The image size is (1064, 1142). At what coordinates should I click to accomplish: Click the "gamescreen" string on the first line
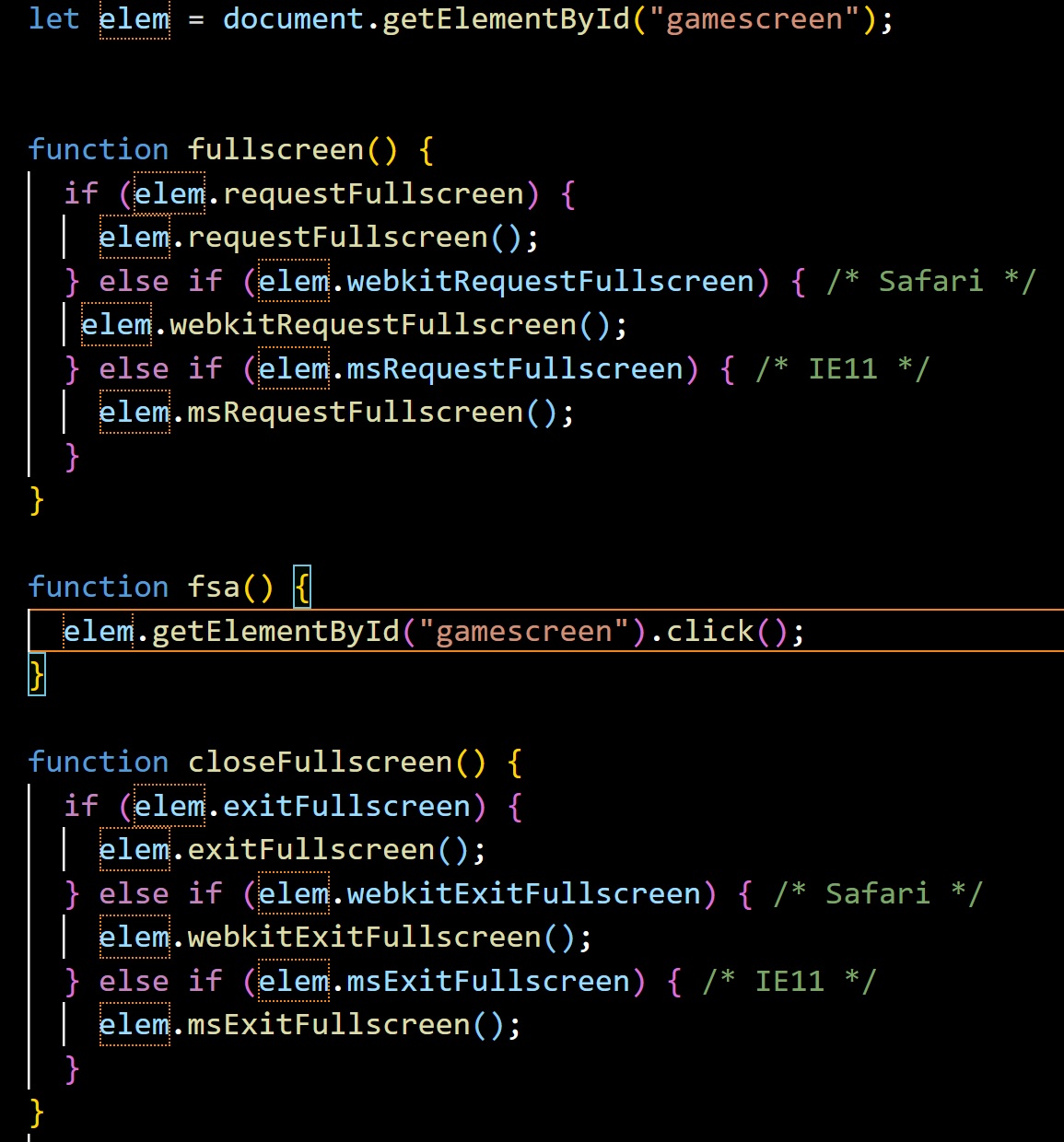754,19
